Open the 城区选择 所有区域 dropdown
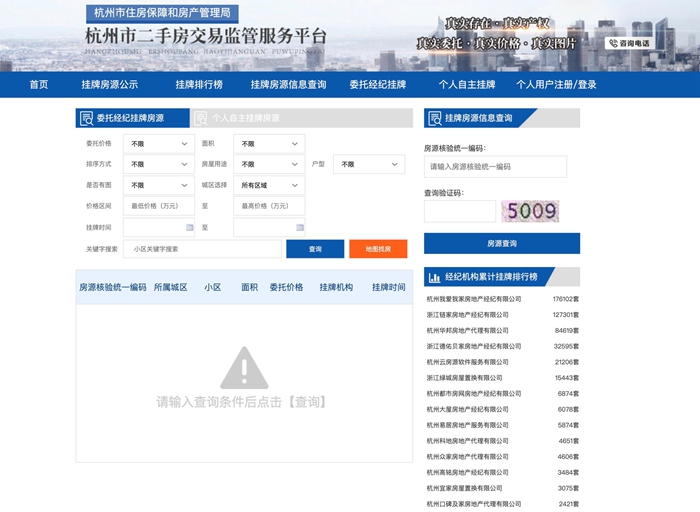700x512 pixels. pyautogui.click(x=269, y=185)
